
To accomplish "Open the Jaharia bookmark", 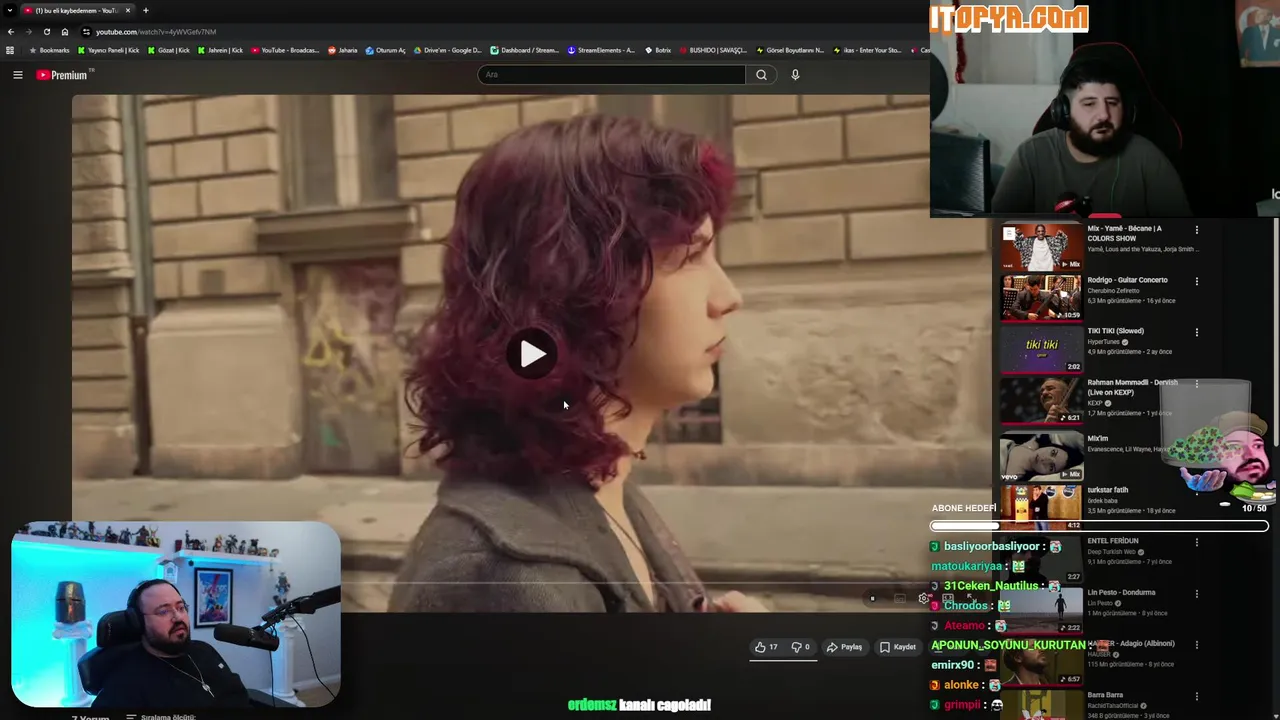I will tap(343, 50).
